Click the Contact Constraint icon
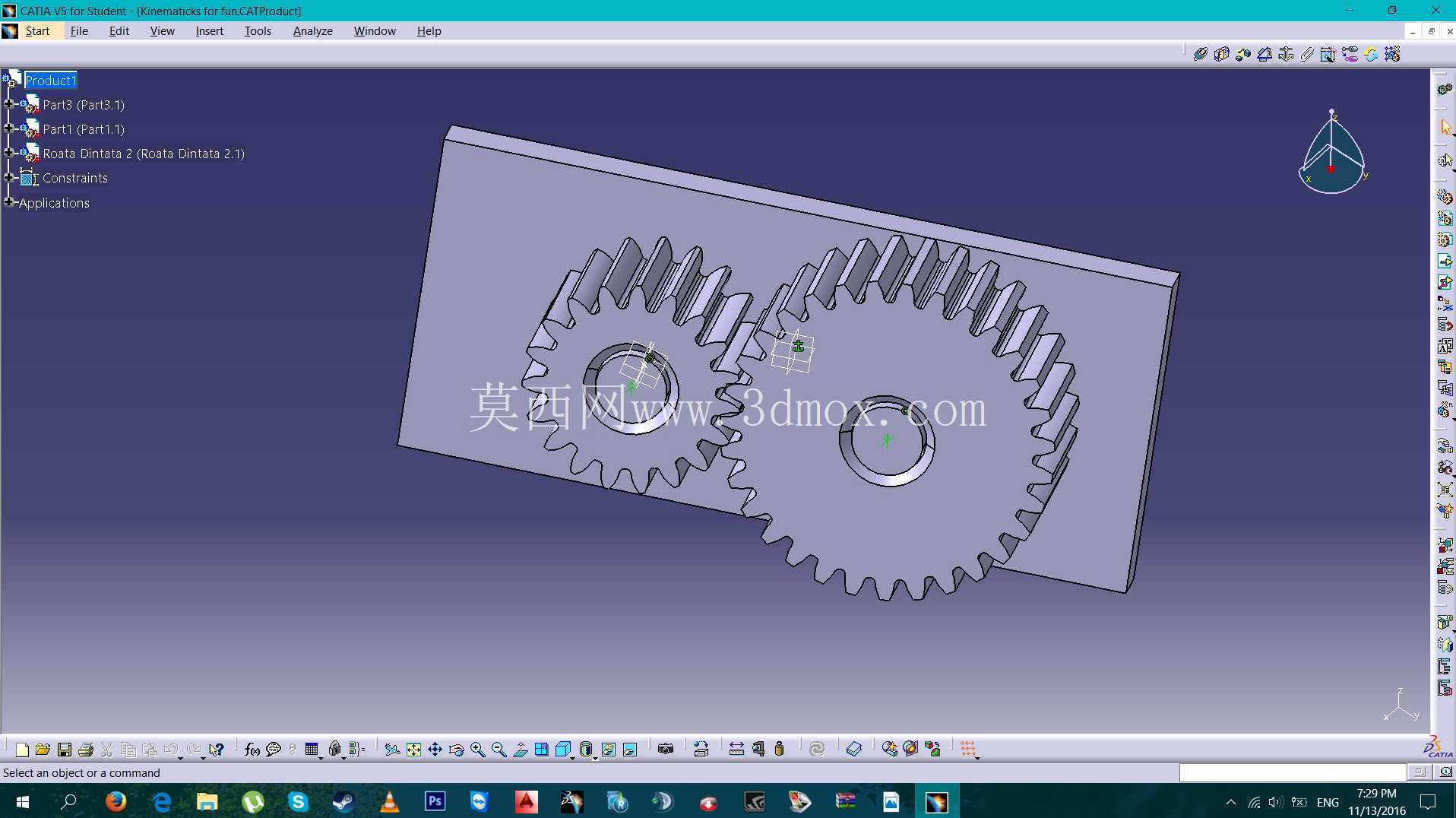Viewport: 1456px width, 818px height. pyautogui.click(x=1222, y=54)
